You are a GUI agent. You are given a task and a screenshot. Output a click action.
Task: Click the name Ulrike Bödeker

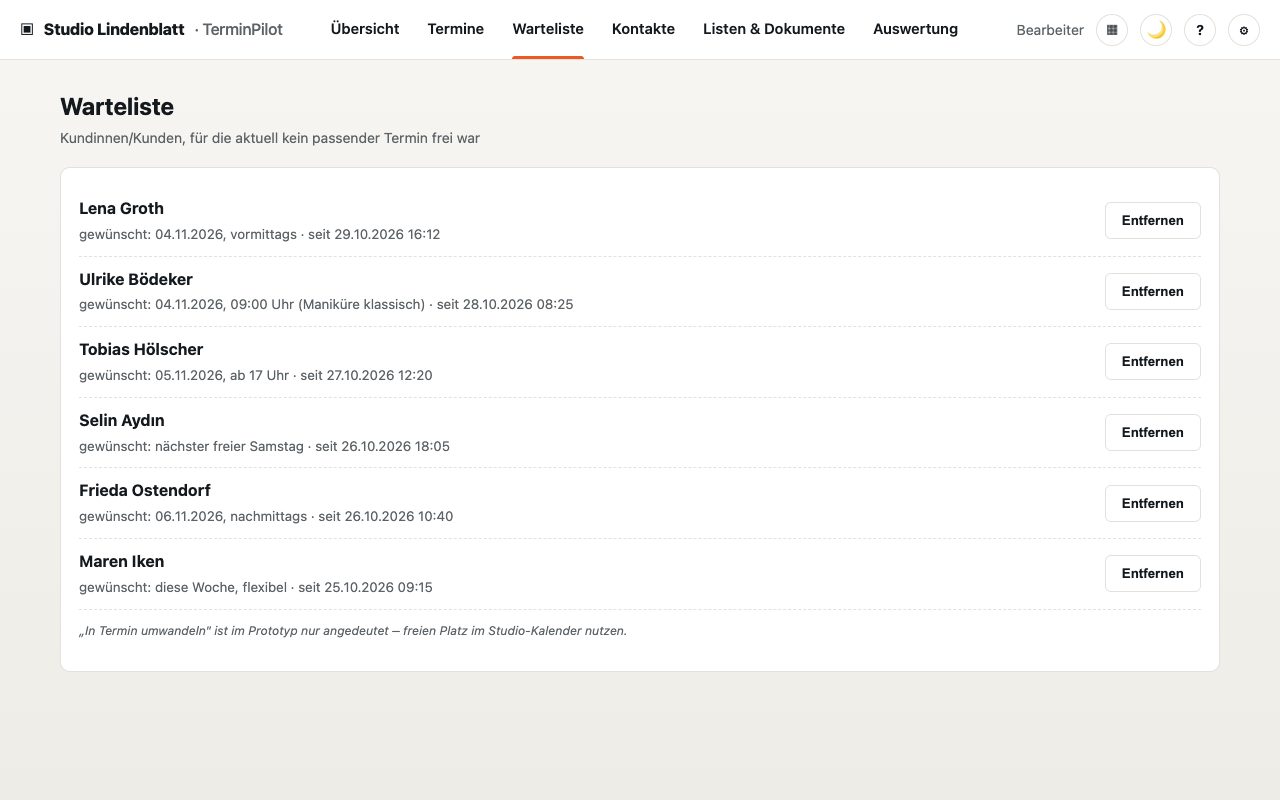pyautogui.click(x=136, y=279)
